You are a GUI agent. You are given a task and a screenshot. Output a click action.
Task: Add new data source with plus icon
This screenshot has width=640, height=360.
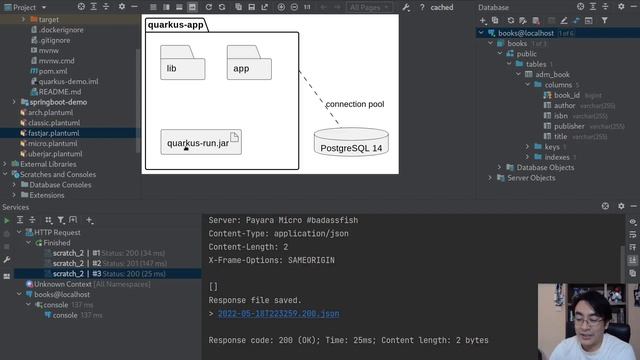click(483, 20)
